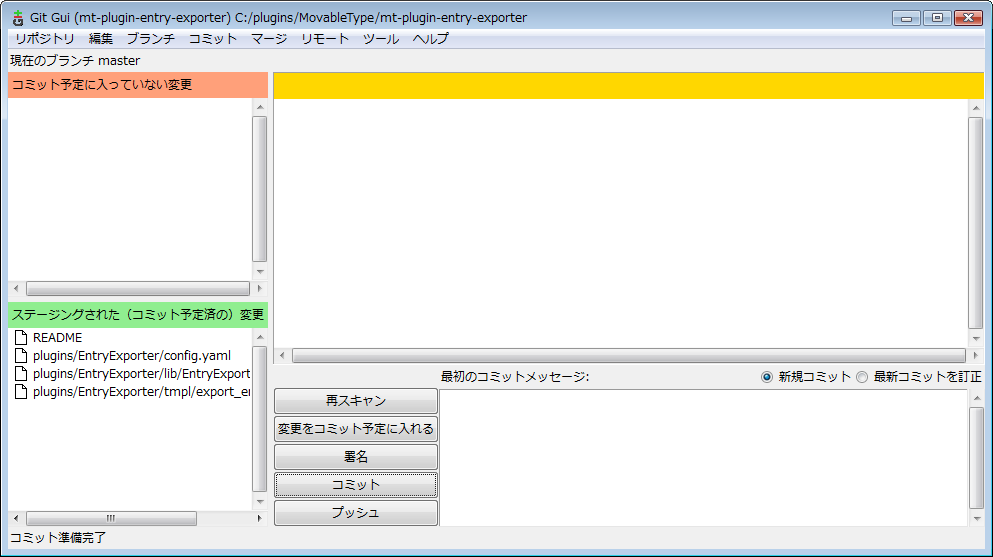Select the 新規コミット radio button
The width and height of the screenshot is (993, 557).
(x=767, y=377)
